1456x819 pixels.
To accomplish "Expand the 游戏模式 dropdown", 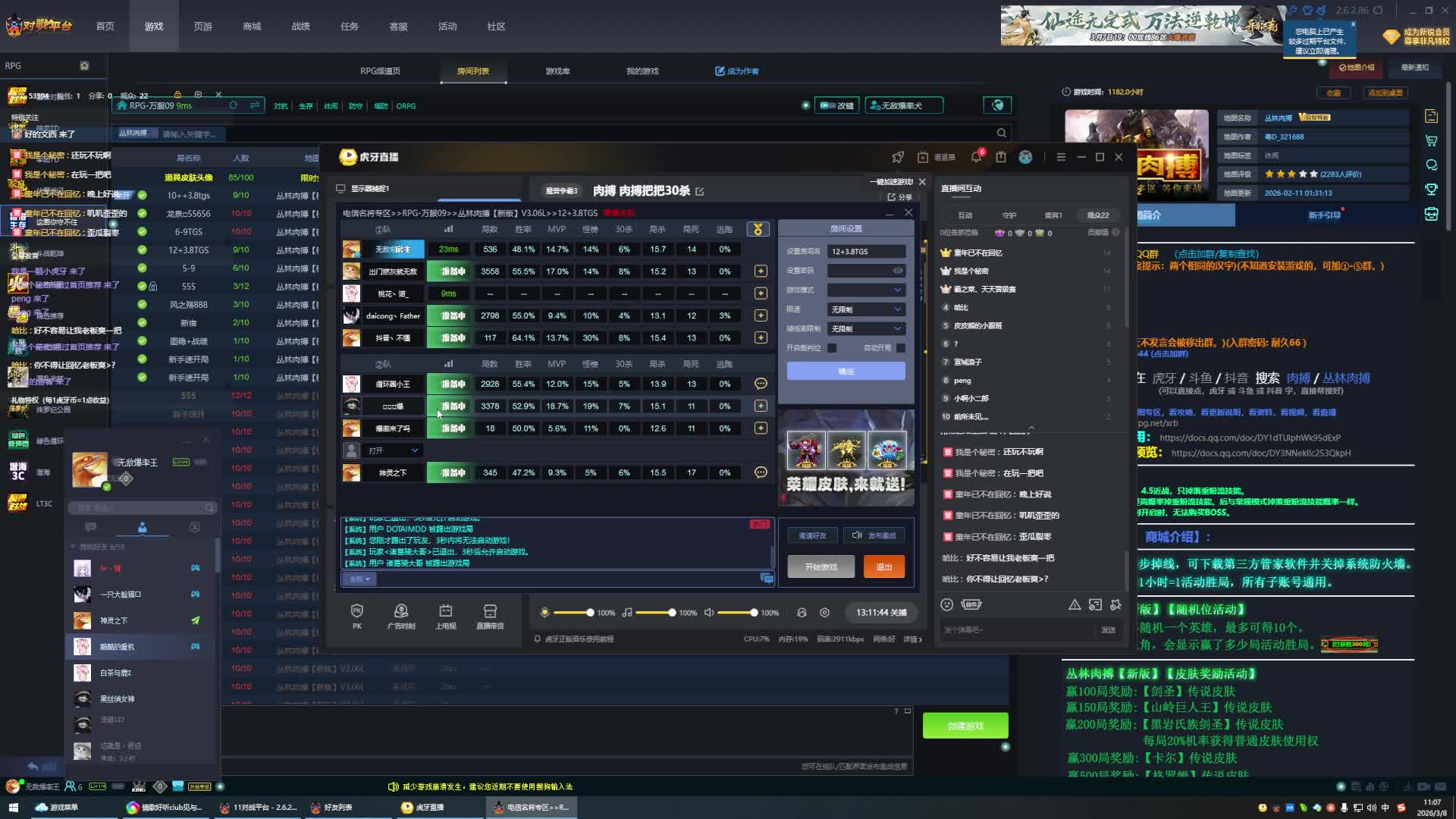I will point(866,290).
